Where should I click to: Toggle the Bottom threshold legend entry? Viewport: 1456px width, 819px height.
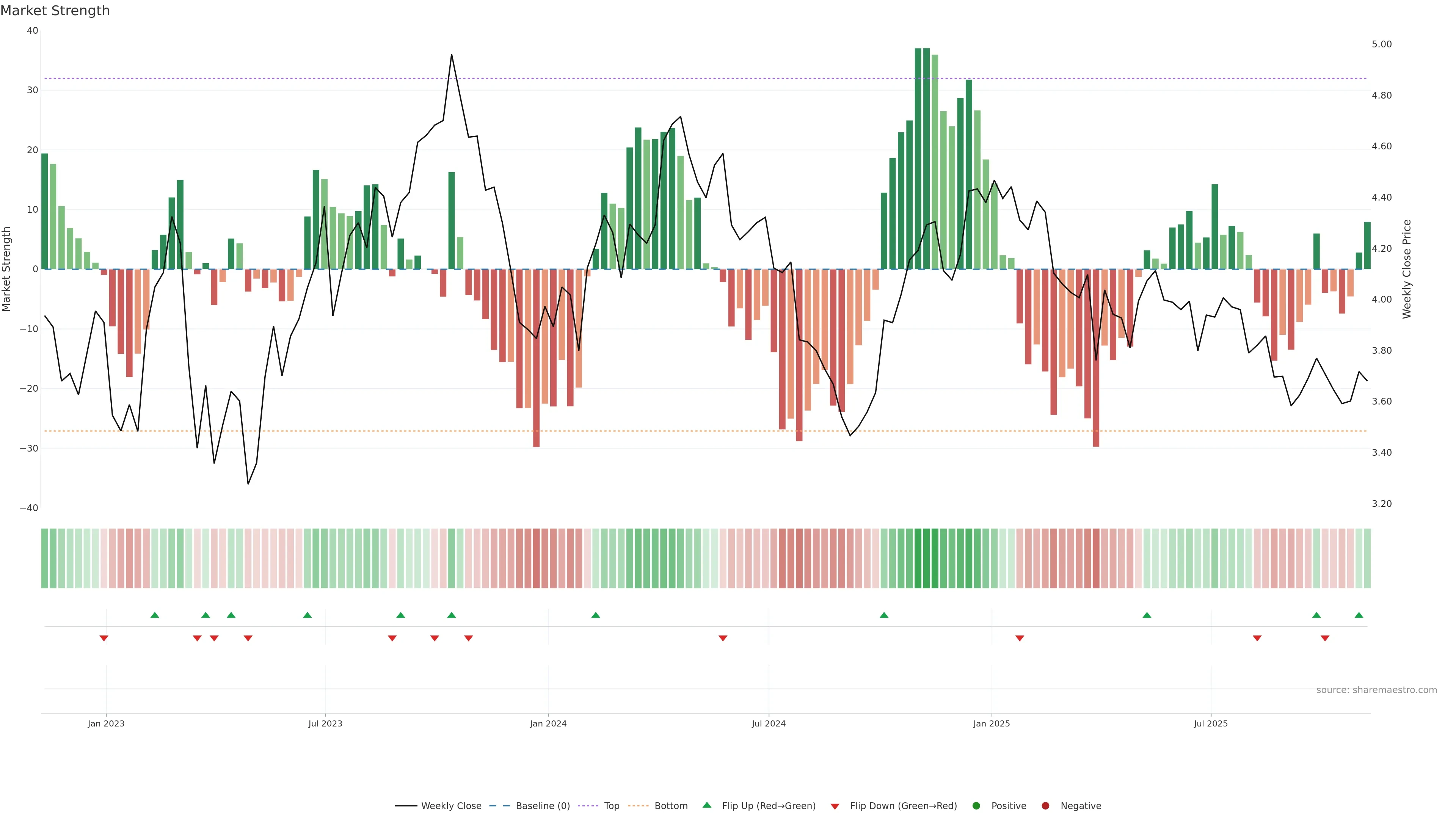point(670,806)
